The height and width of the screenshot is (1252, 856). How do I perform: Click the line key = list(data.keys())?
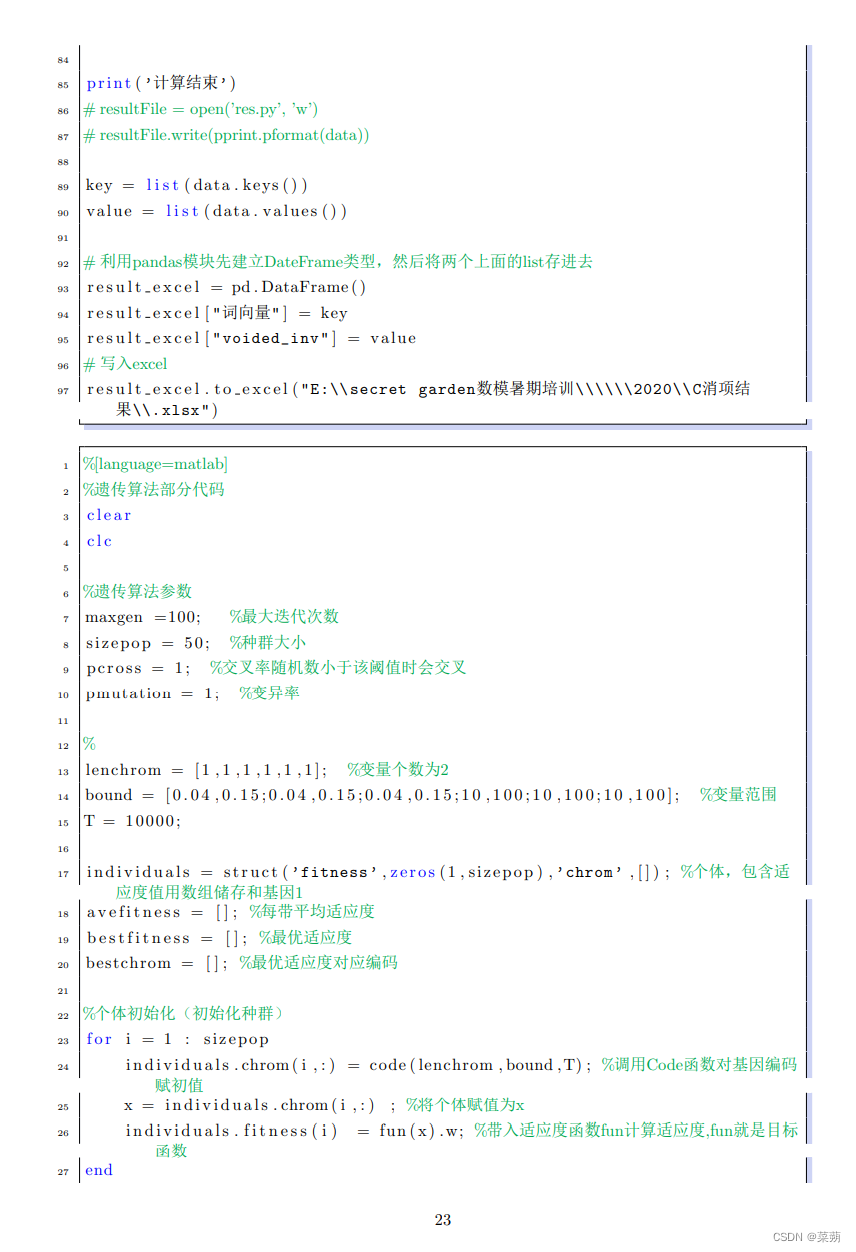(197, 185)
